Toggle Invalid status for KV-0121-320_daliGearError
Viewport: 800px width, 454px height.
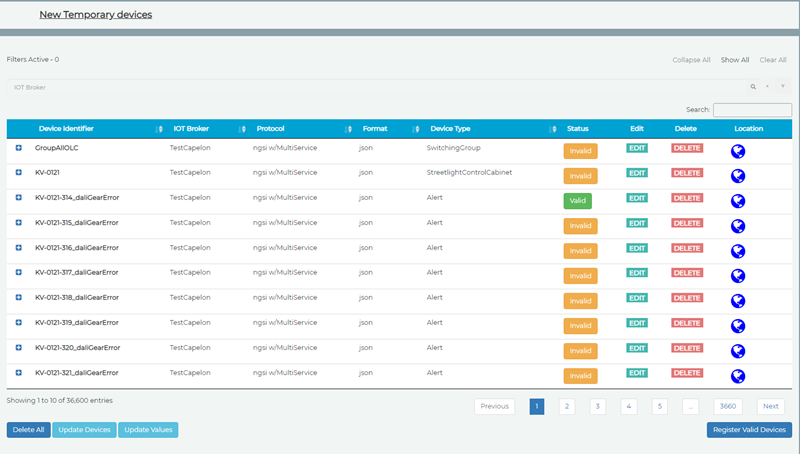[x=580, y=351]
